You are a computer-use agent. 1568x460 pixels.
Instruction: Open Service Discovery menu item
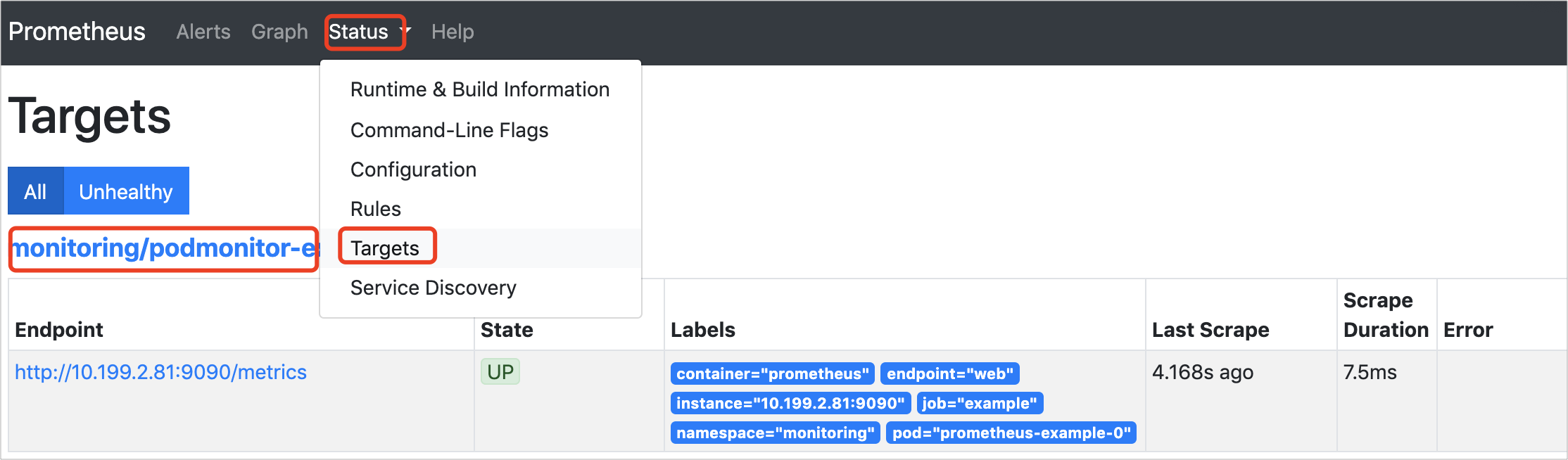coord(433,288)
